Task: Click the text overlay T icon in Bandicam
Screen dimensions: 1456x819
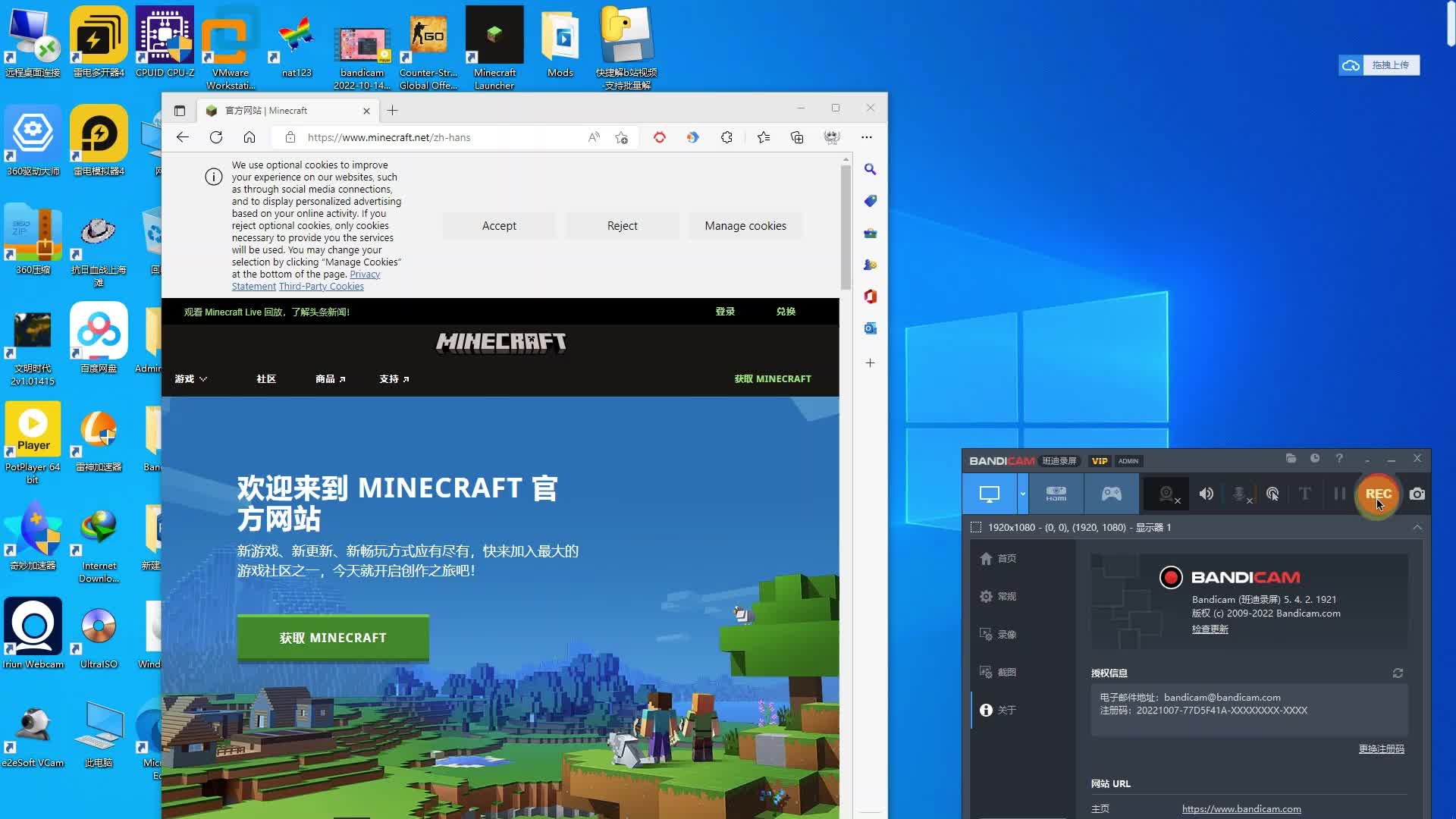Action: 1304,494
